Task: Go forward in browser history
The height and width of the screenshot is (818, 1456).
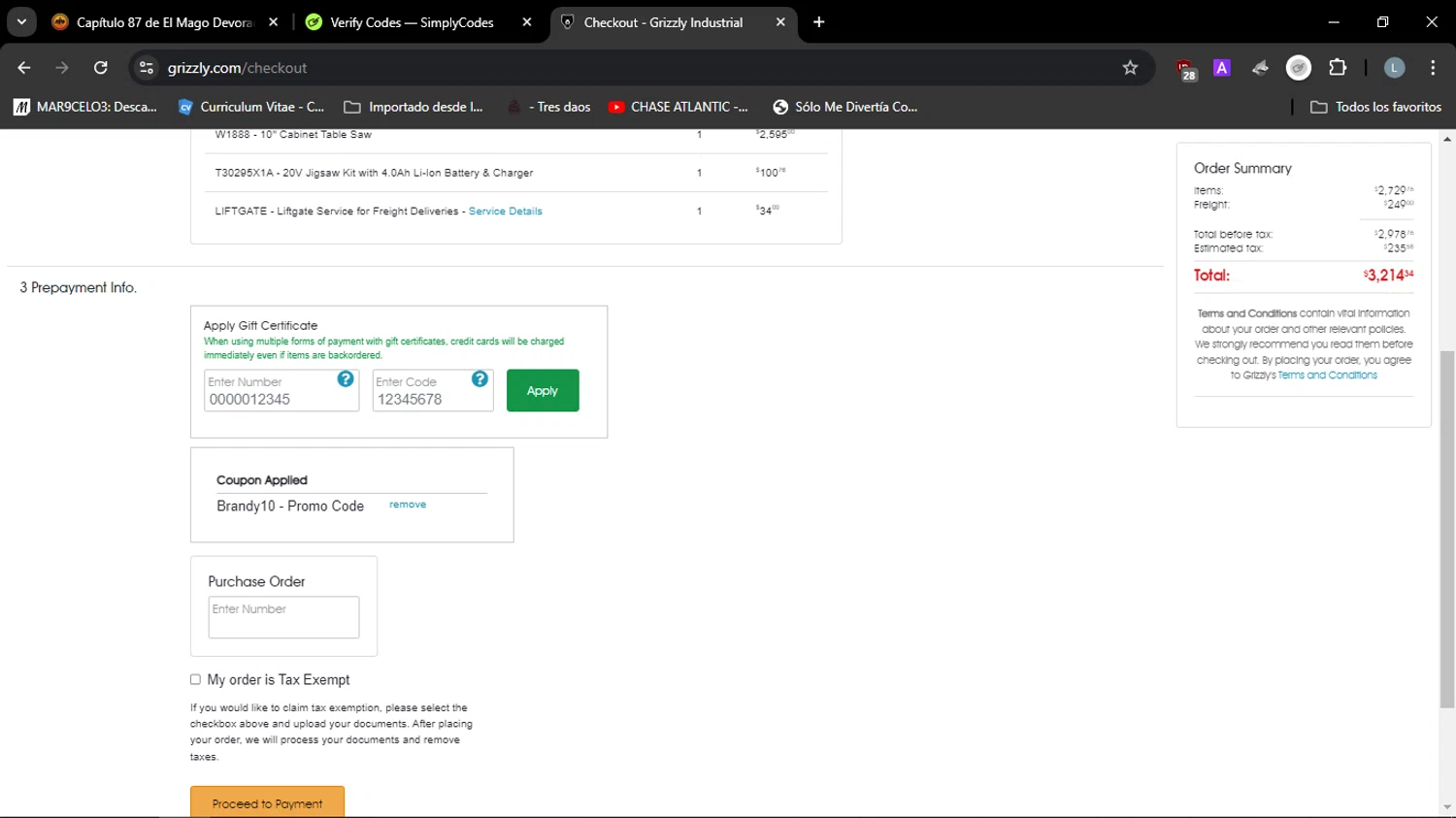Action: tap(62, 68)
